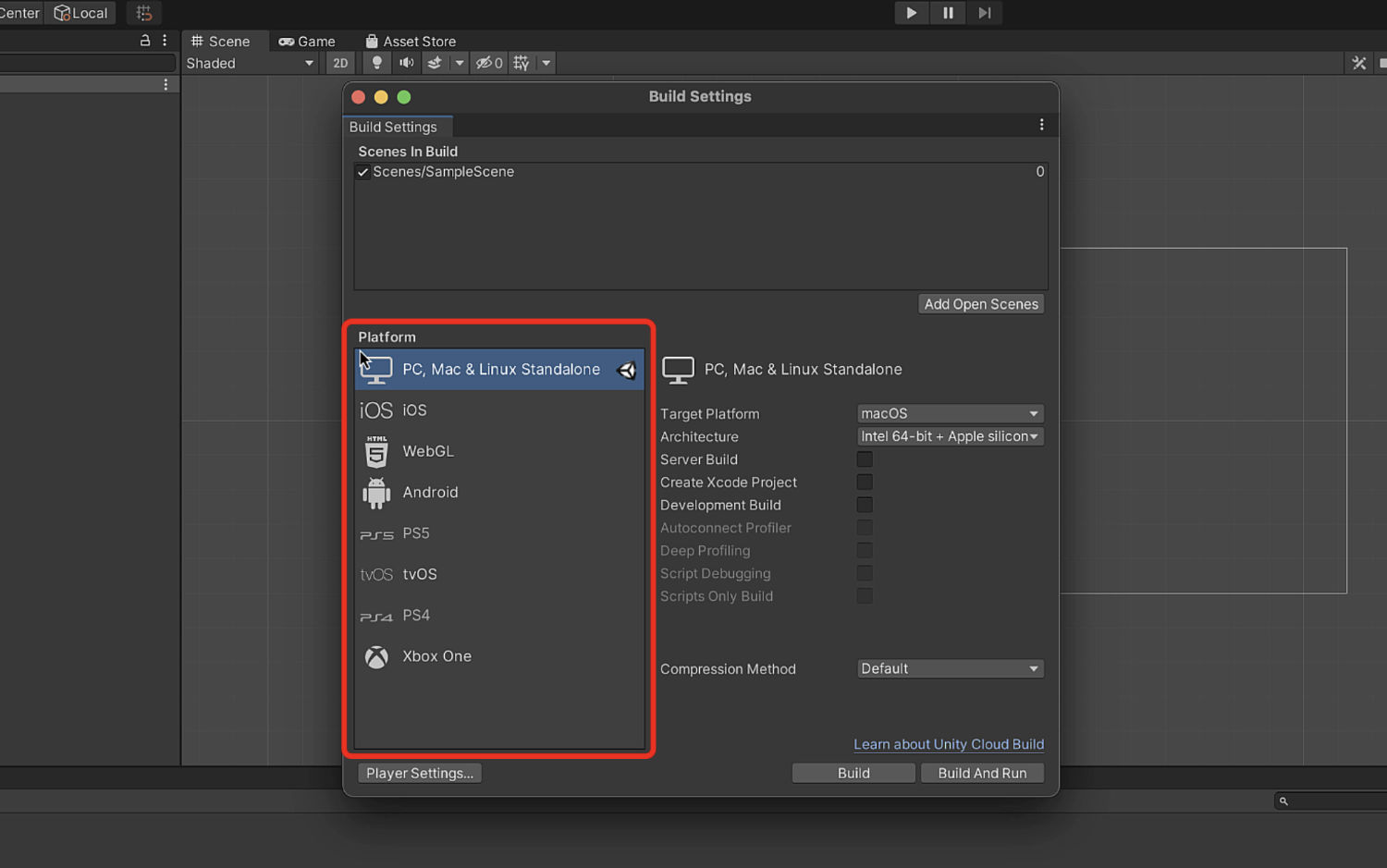Open the Target Platform macOS dropdown

point(951,413)
